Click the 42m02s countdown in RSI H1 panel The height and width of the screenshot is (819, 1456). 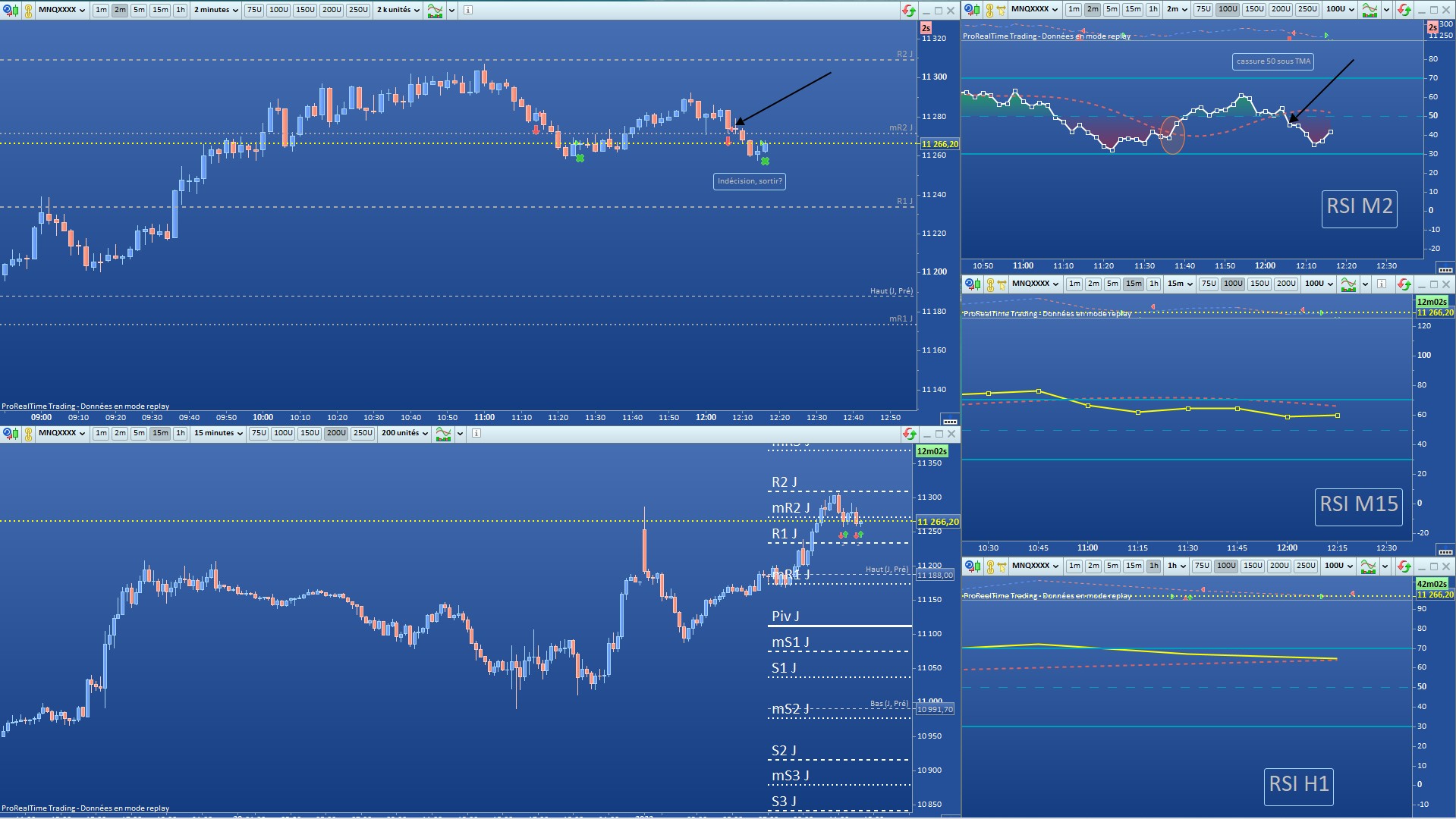coord(1431,584)
